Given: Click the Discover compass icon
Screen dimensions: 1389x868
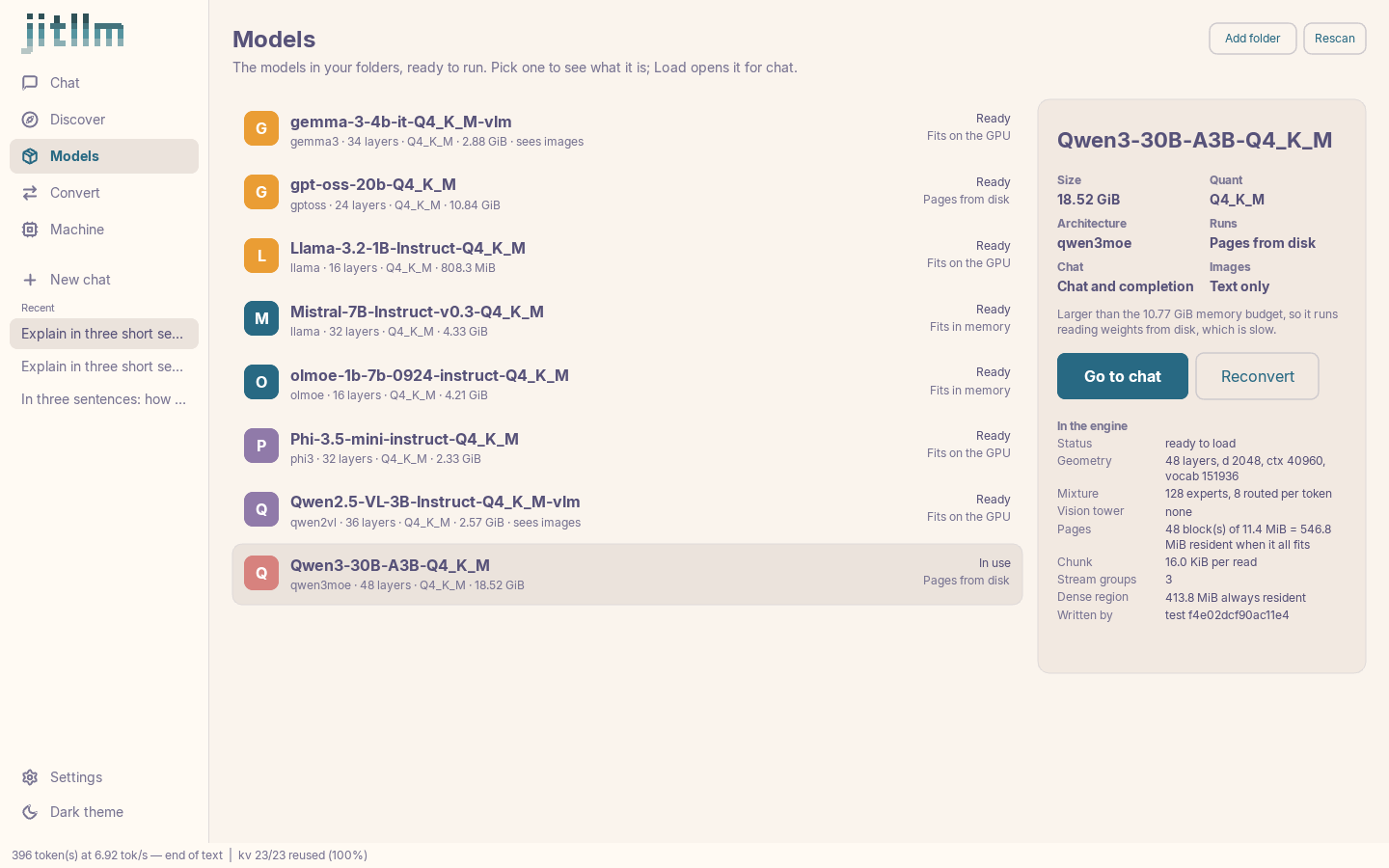Looking at the screenshot, I should click(30, 120).
